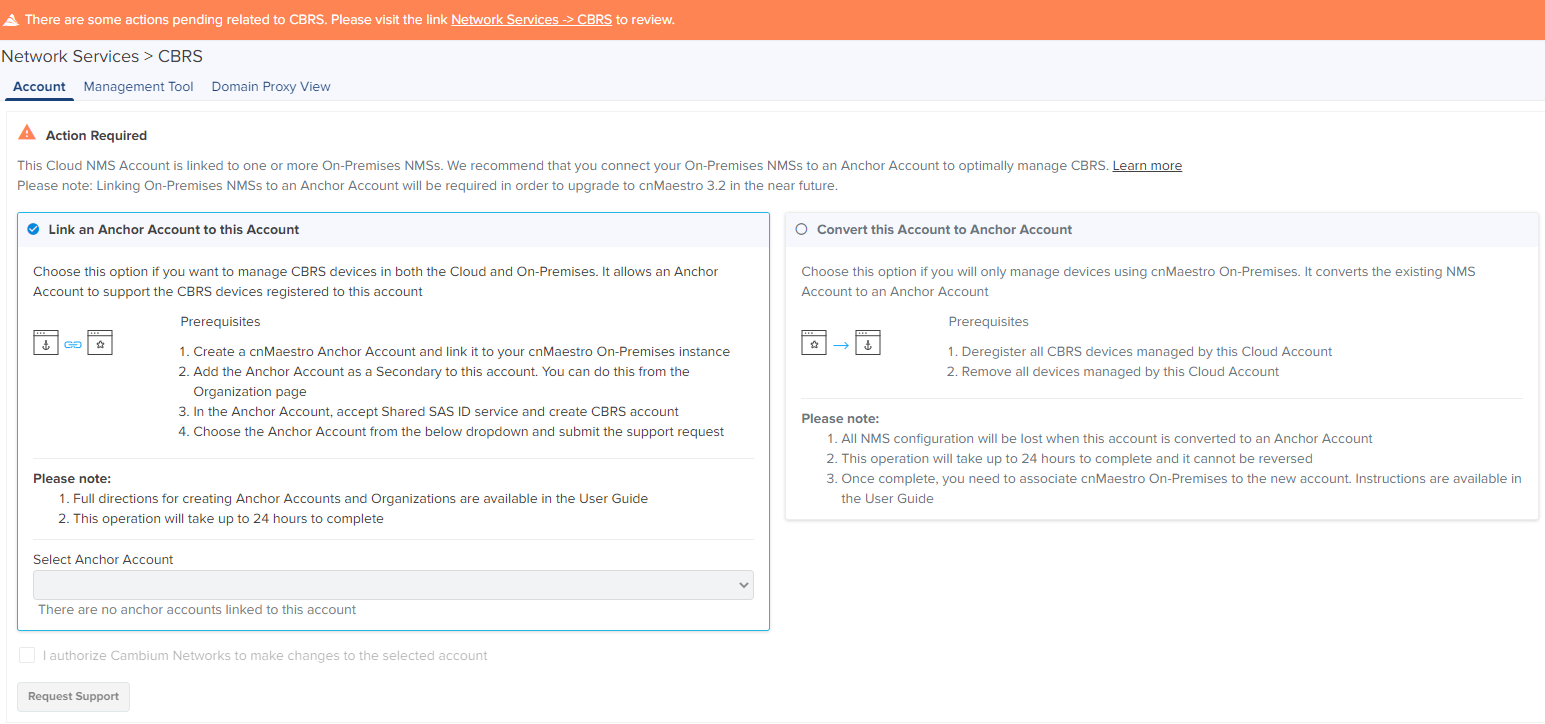The image size is (1545, 724).
Task: Click the anchor window icon in the Link panel
Action: 46,343
